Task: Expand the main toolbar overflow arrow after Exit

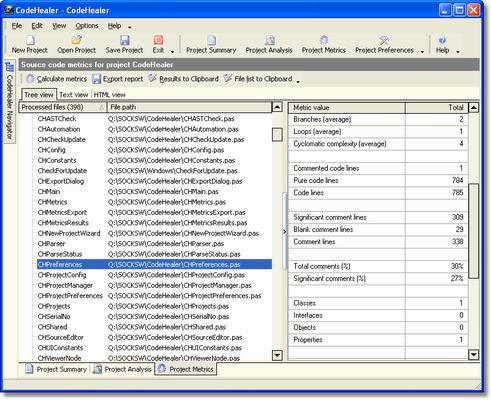Action: (x=172, y=52)
